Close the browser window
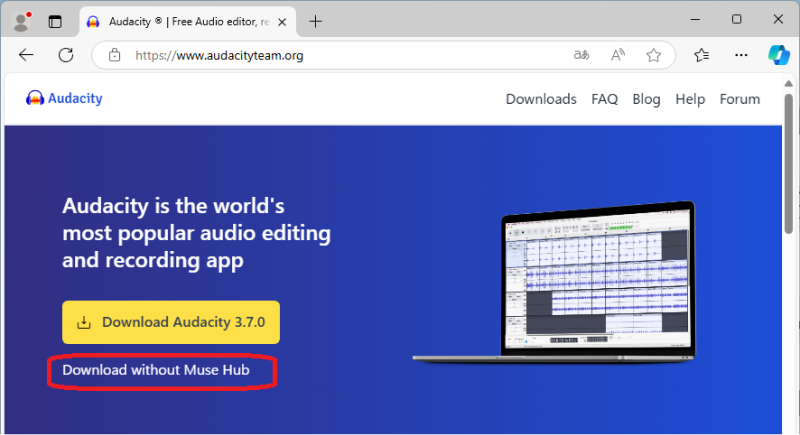The width and height of the screenshot is (800, 435). [778, 19]
